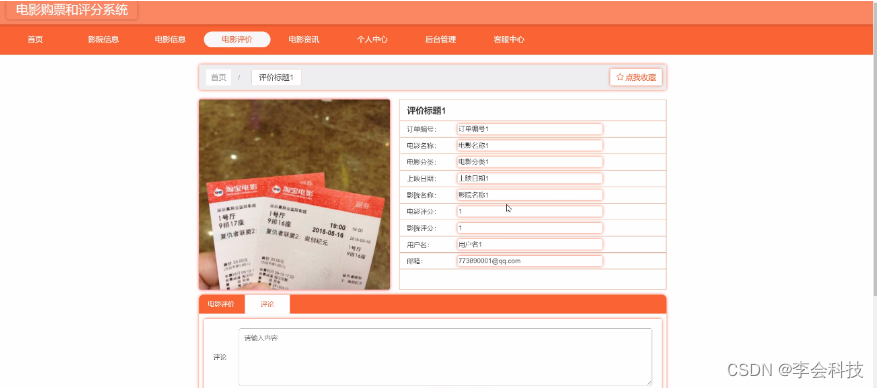Open the 影院信息 nav menu item
This screenshot has height=388, width=879.
click(103, 39)
